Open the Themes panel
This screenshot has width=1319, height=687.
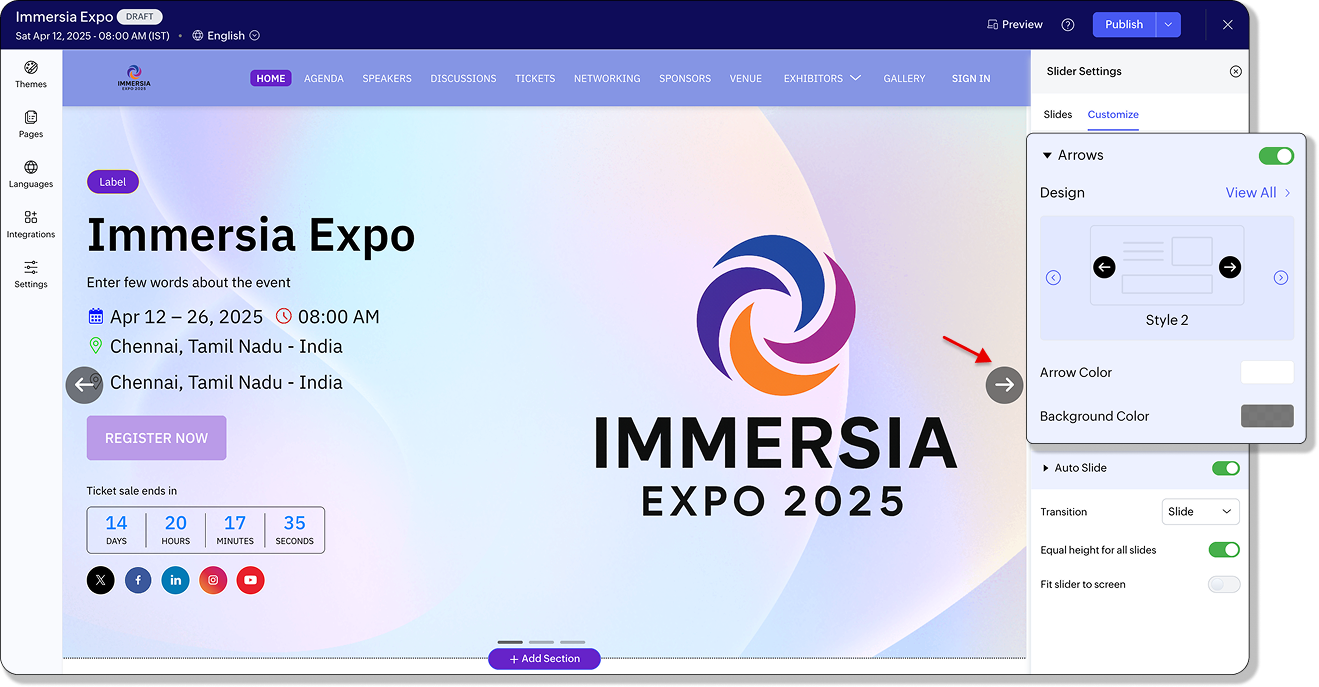point(31,74)
